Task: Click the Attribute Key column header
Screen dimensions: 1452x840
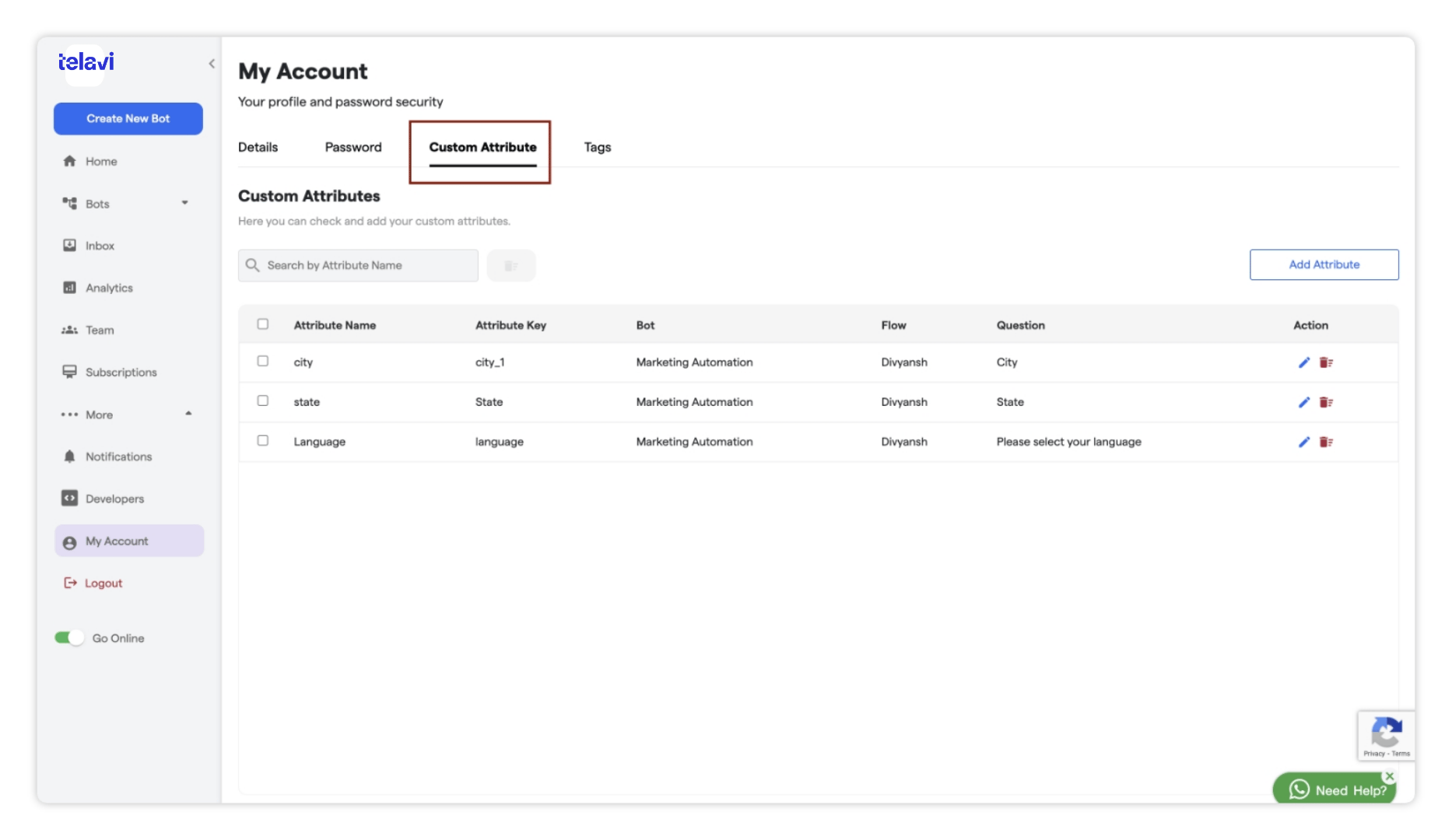Action: (510, 325)
